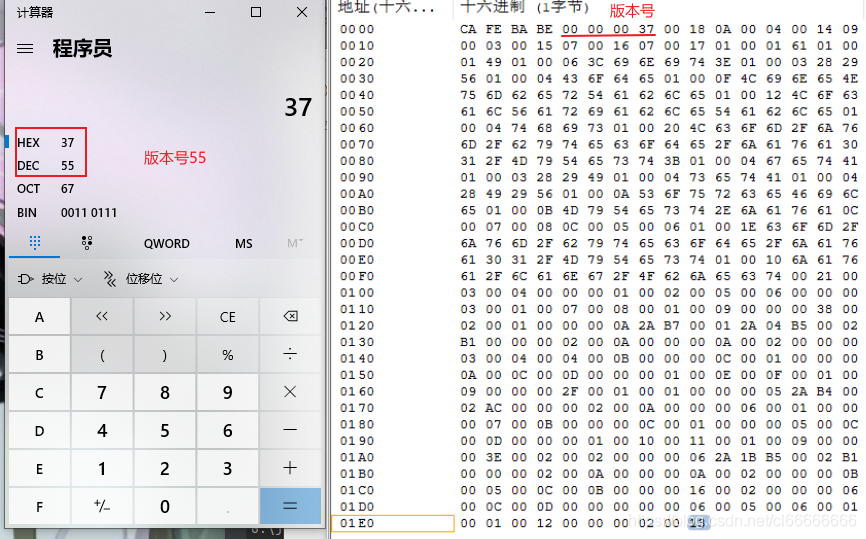This screenshot has height=539, width=866.
Task: Click hex digit C key
Action: coord(39,392)
